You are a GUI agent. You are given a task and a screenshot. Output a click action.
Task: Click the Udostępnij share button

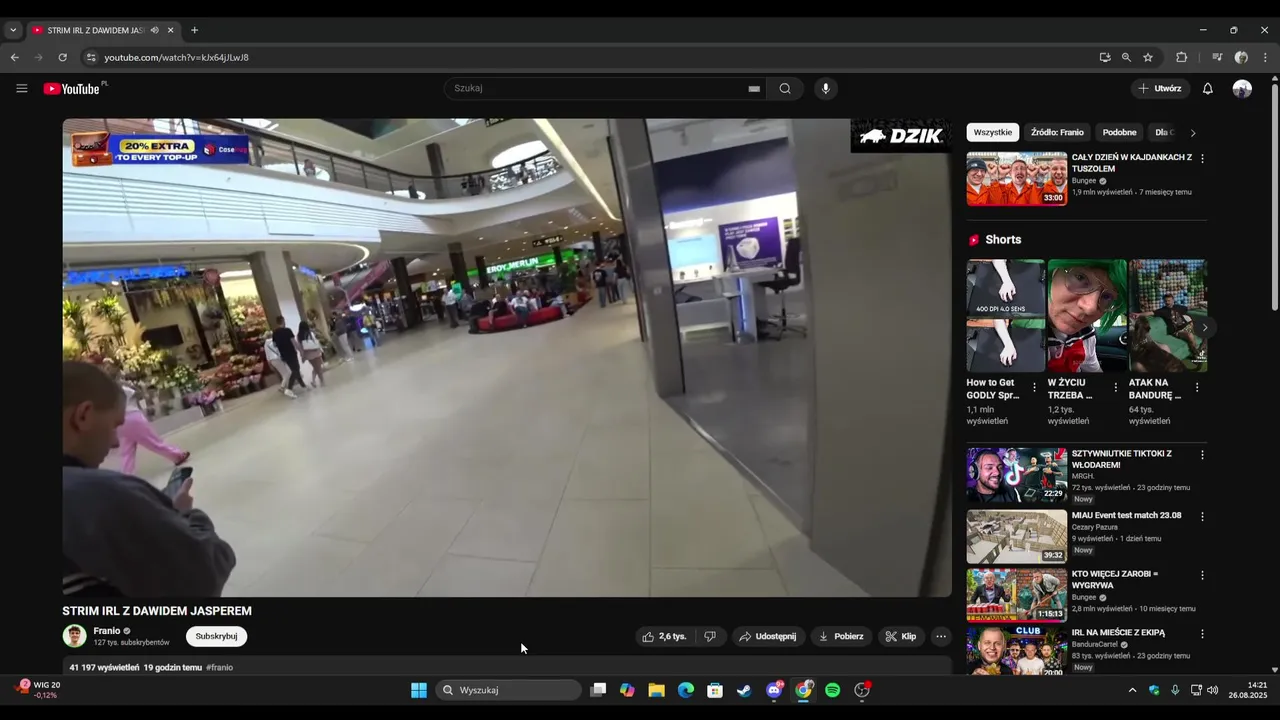point(767,636)
